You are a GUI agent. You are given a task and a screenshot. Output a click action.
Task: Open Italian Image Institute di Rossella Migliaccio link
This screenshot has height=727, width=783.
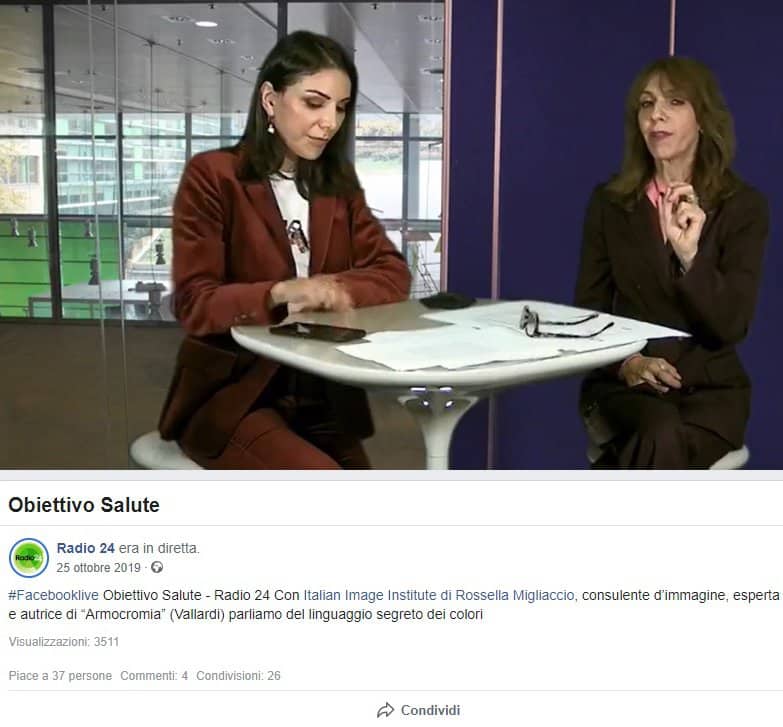pyautogui.click(x=439, y=595)
